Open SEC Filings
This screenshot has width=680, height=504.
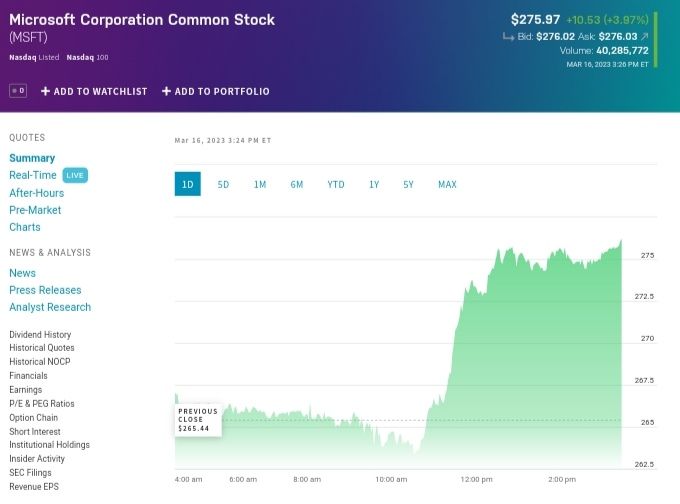coord(30,473)
